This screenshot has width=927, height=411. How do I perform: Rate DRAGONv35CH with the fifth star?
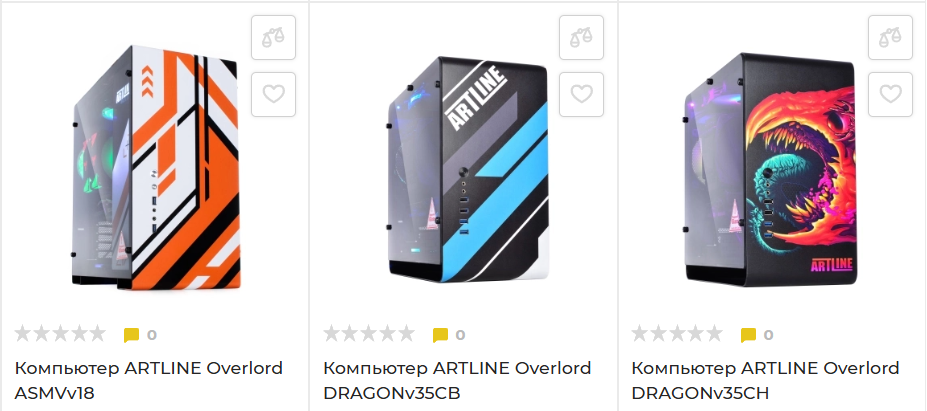[x=714, y=334]
